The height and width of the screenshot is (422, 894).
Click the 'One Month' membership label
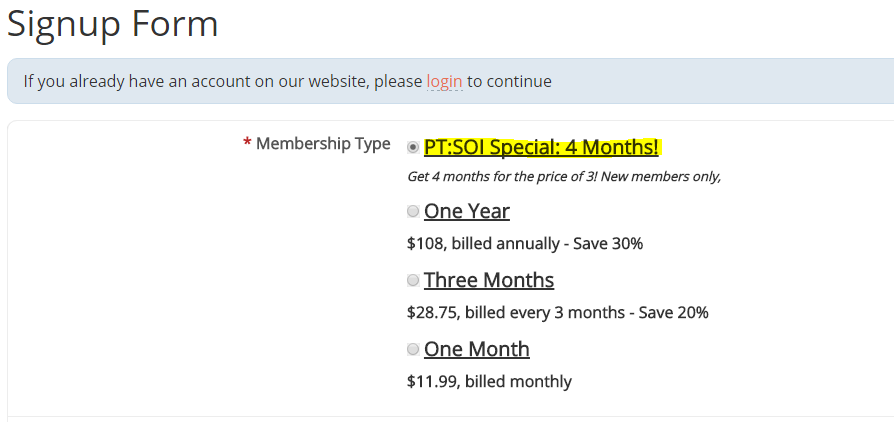[477, 349]
